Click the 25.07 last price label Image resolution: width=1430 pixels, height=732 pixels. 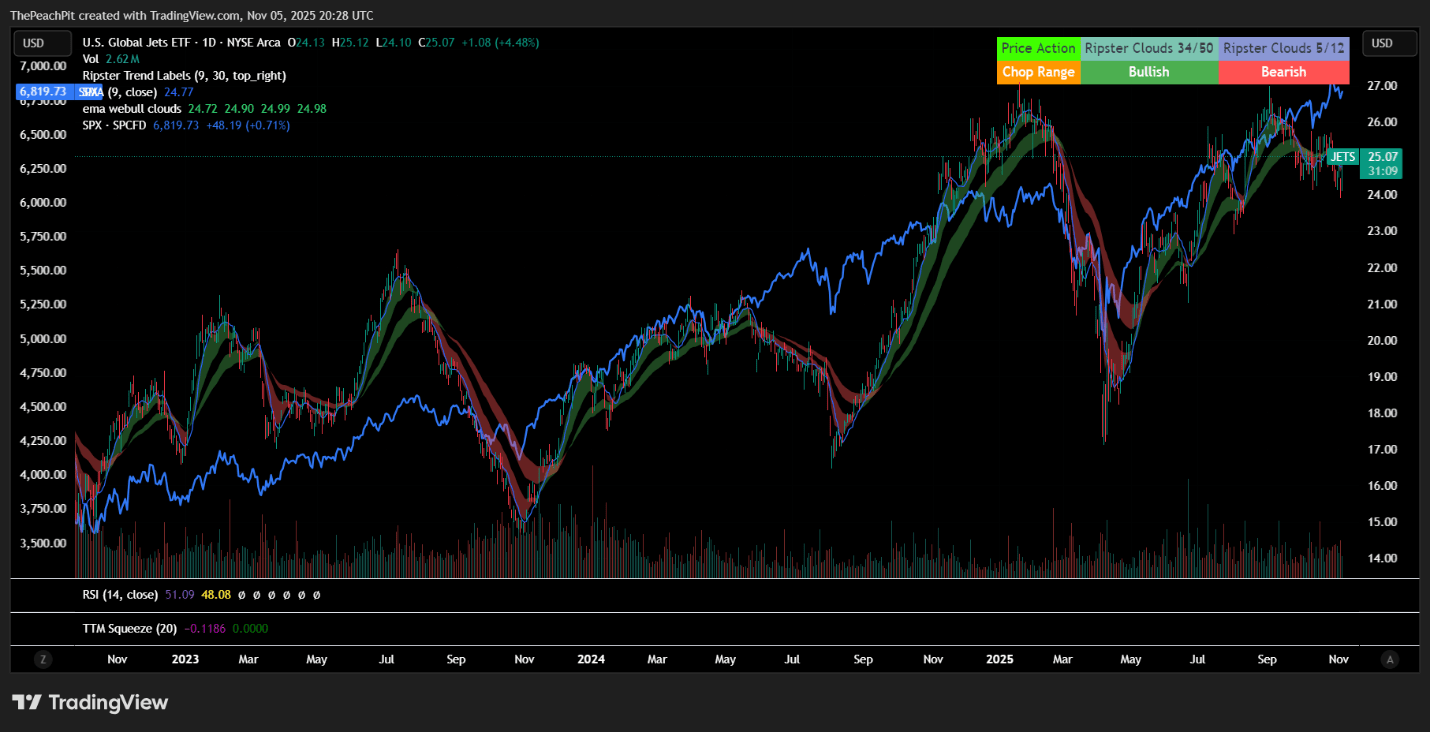tap(1382, 157)
